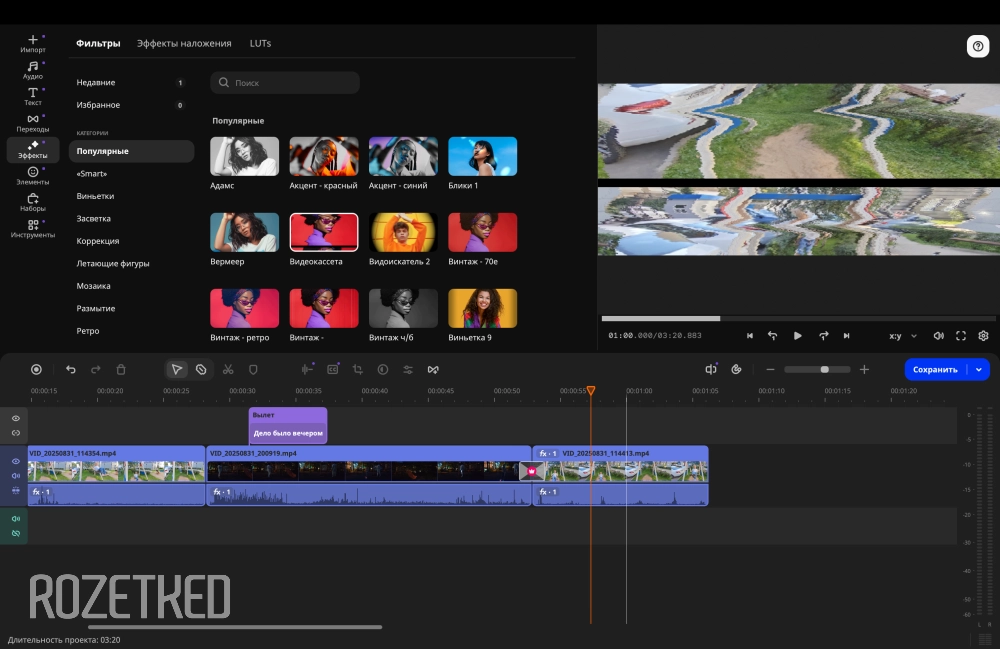The height and width of the screenshot is (649, 1000).
Task: Hide the title track using its eye icon
Action: pos(15,418)
